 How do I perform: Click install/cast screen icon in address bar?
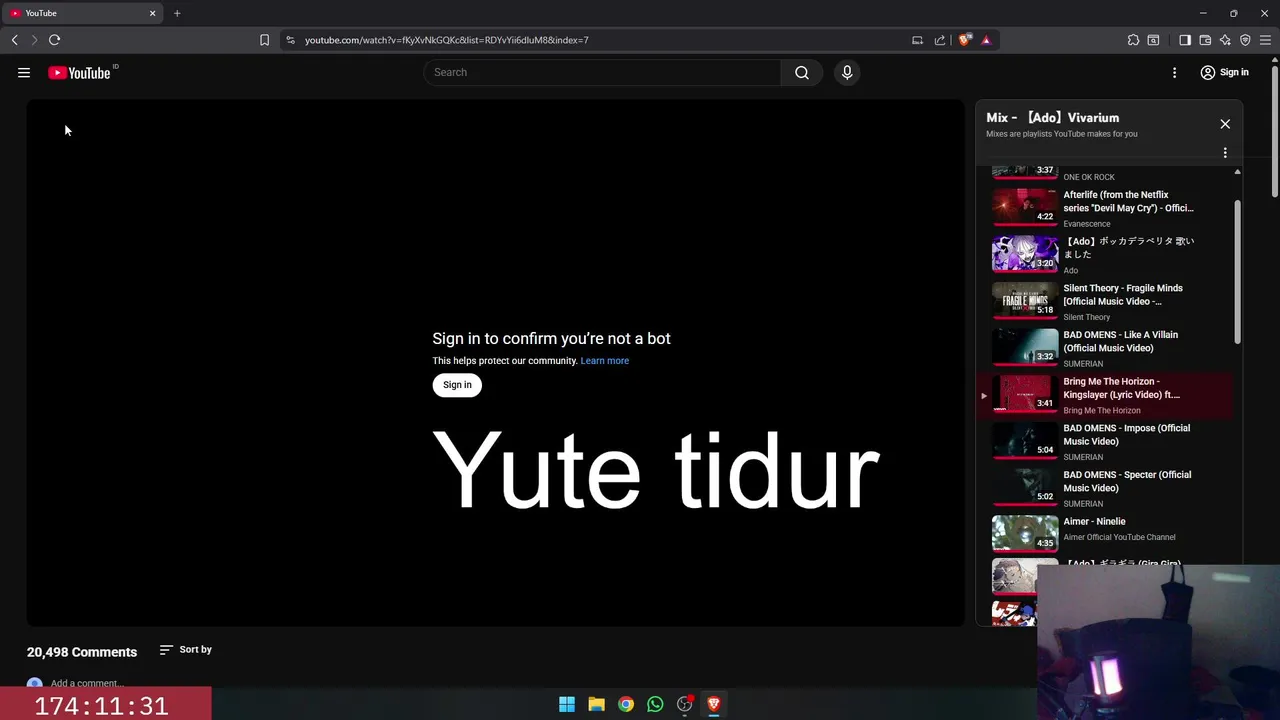point(917,40)
